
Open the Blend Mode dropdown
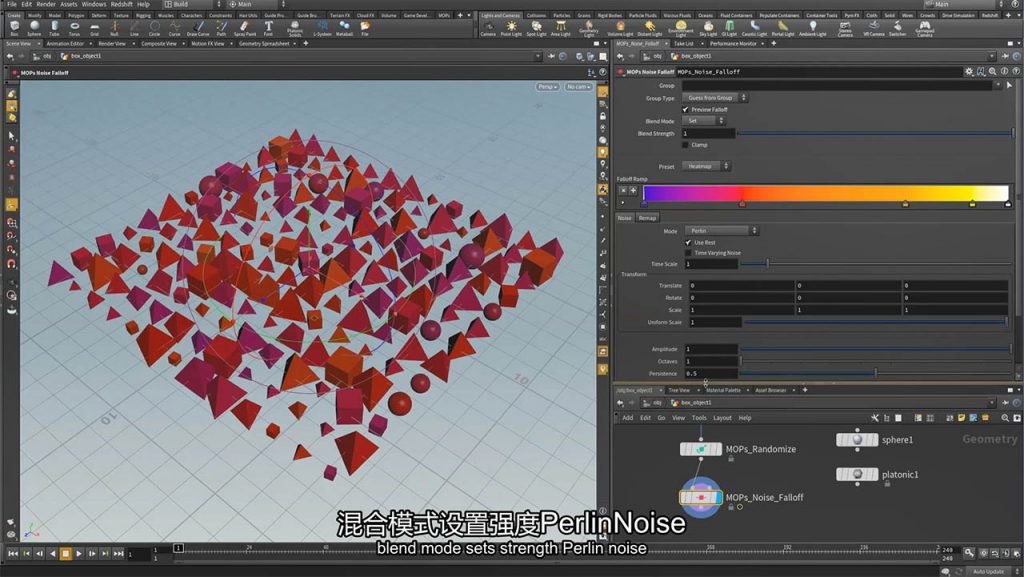pos(704,121)
